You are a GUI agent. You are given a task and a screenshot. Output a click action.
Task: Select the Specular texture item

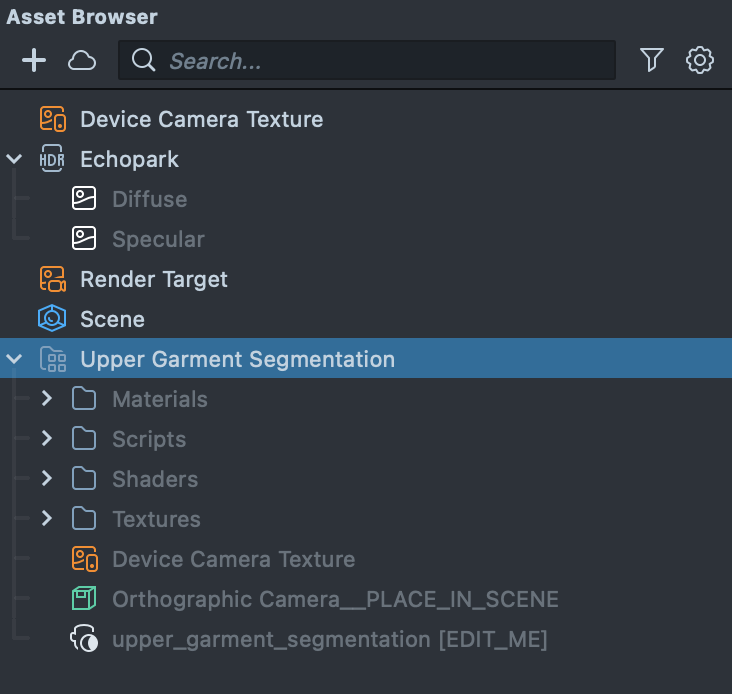158,239
